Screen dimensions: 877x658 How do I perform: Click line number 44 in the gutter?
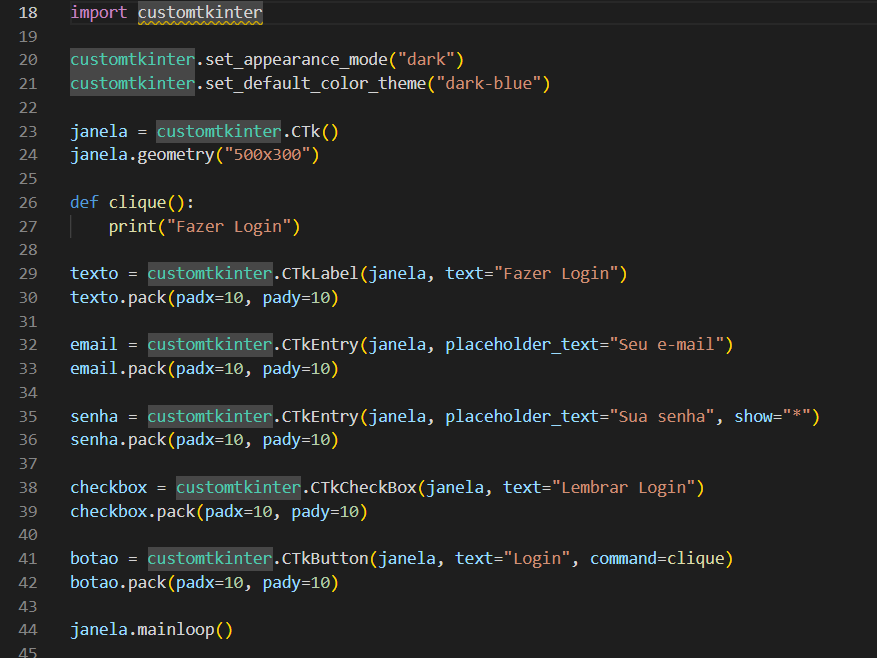tap(28, 630)
